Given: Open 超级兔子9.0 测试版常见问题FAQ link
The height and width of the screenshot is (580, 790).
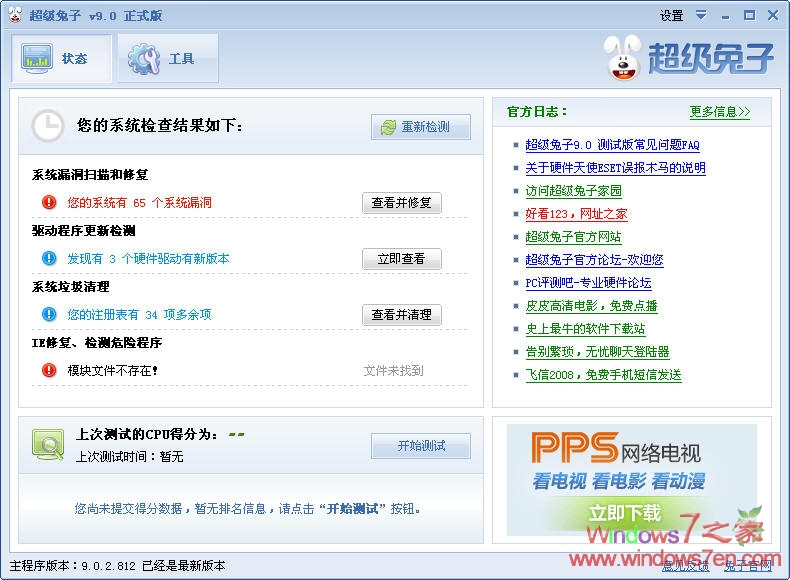Looking at the screenshot, I should [612, 145].
